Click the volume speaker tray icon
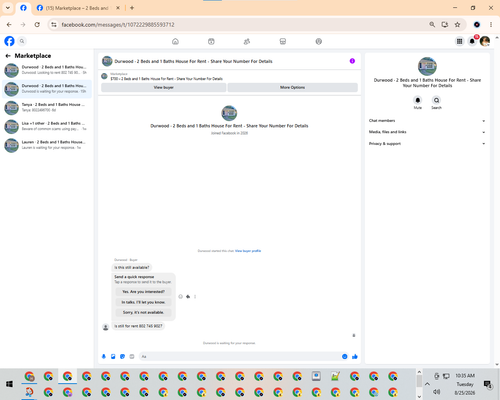 437,392
